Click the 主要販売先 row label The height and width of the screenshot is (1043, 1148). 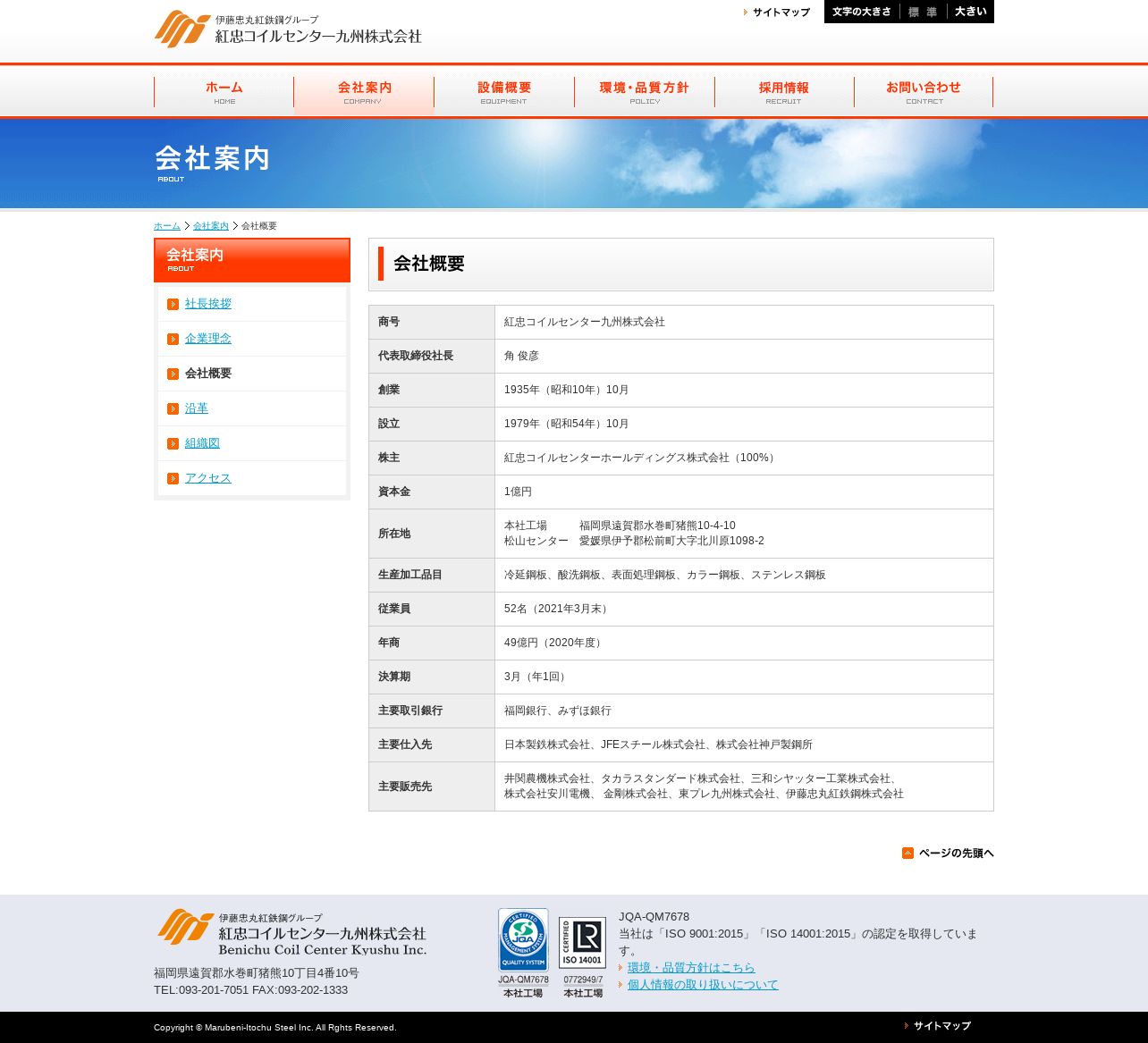tap(405, 786)
